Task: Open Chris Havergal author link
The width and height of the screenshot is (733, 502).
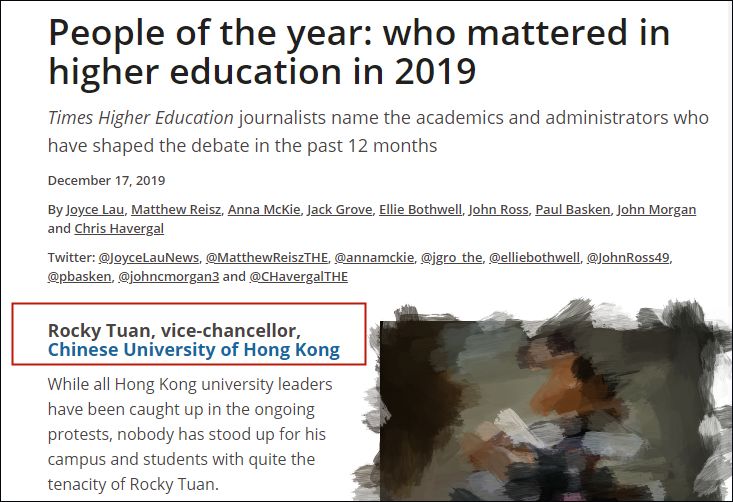Action: (119, 229)
